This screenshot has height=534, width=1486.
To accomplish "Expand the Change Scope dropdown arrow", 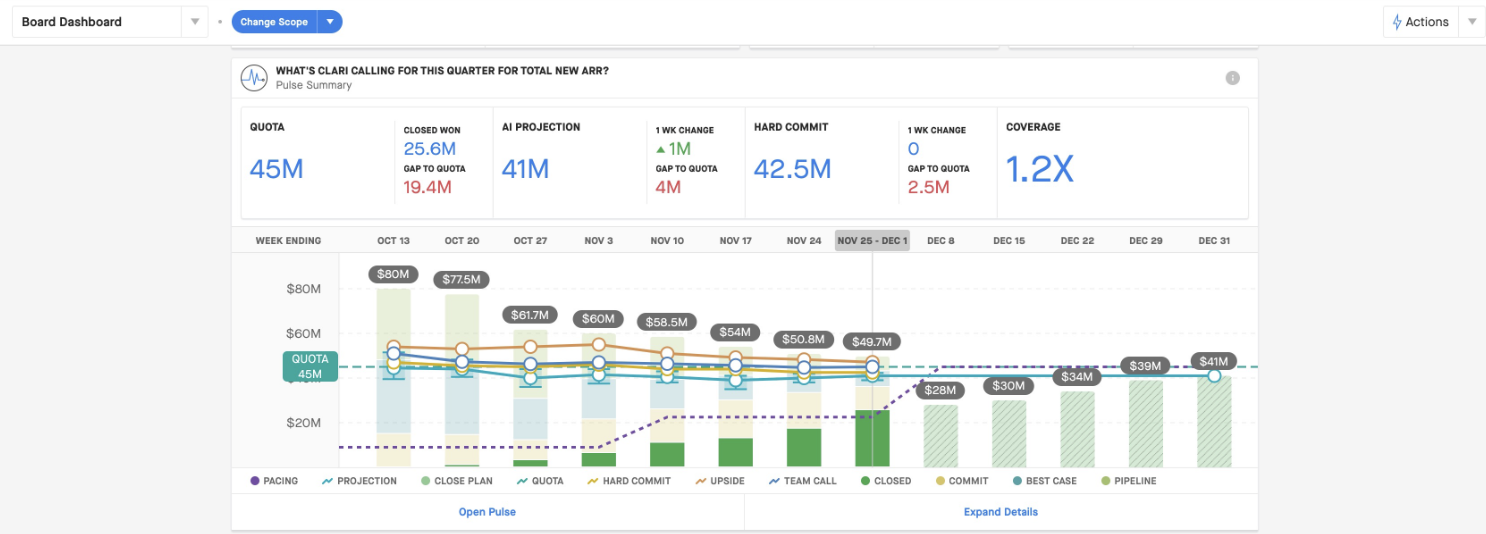I will [x=330, y=22].
